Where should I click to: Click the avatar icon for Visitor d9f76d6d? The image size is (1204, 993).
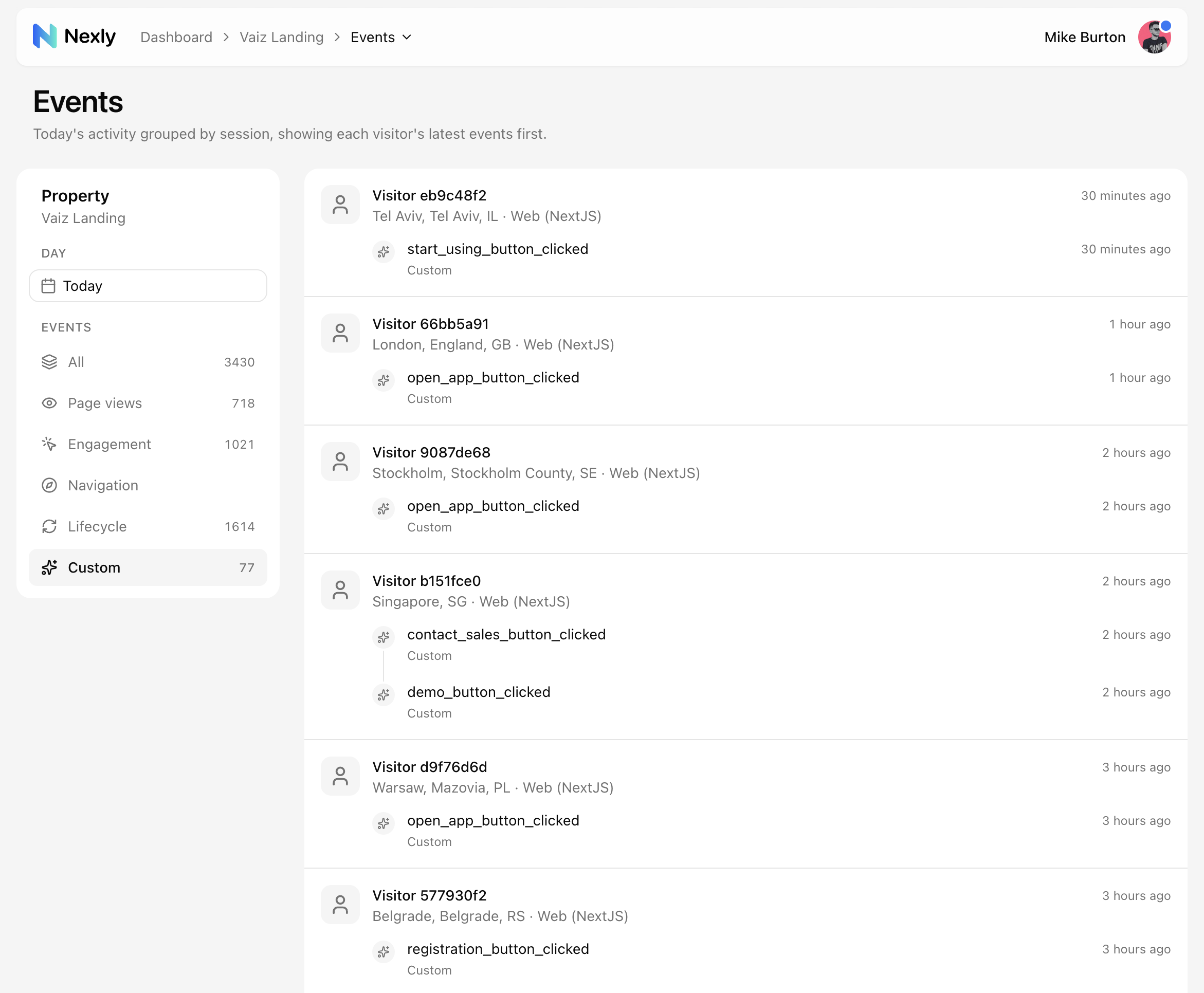click(x=340, y=776)
